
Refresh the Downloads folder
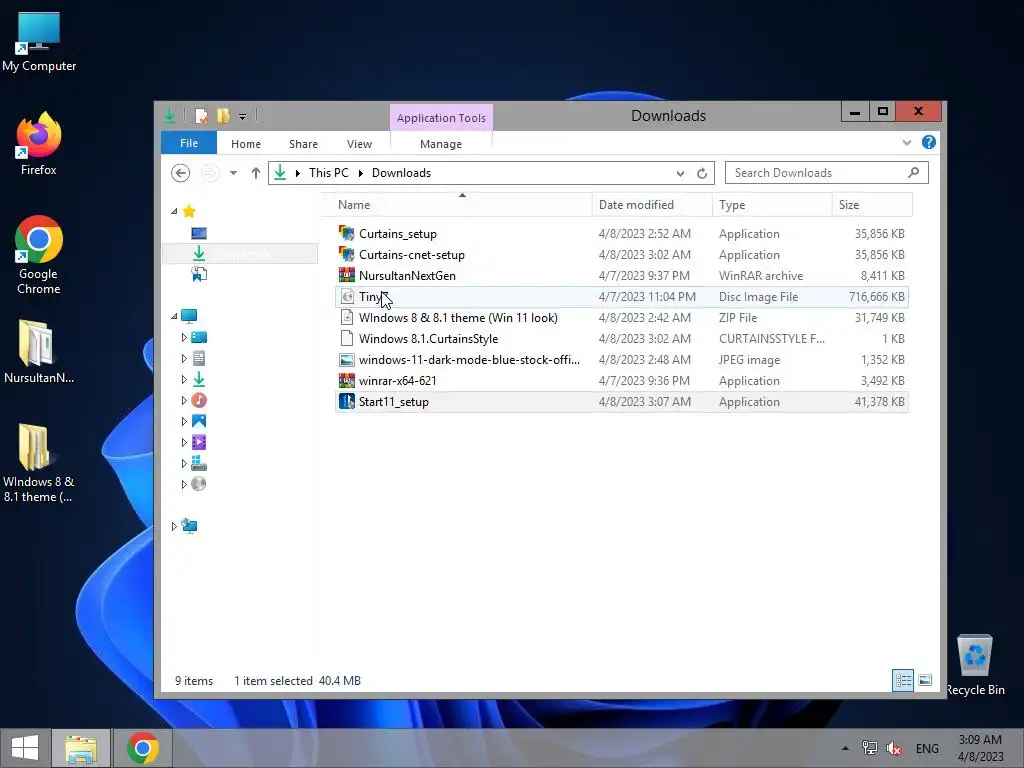pyautogui.click(x=702, y=173)
